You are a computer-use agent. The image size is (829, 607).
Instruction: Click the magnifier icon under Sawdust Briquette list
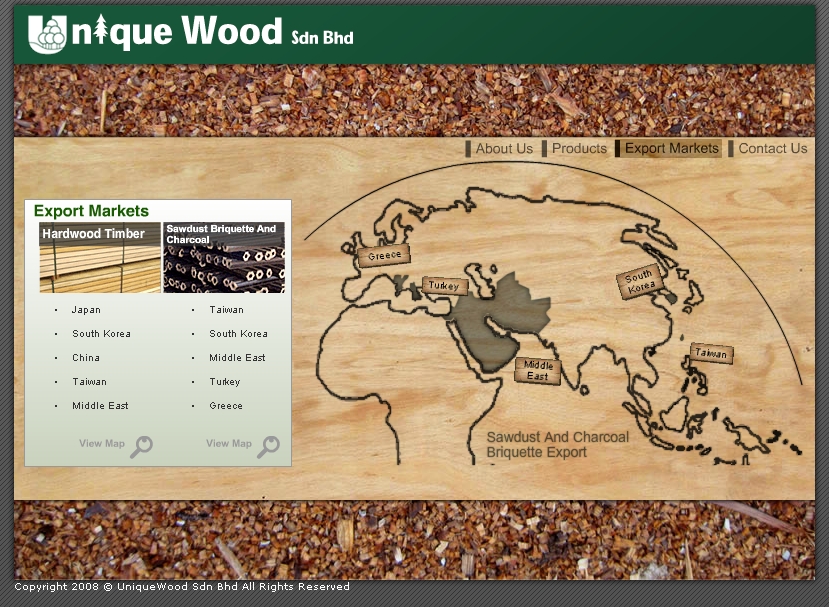[x=268, y=446]
